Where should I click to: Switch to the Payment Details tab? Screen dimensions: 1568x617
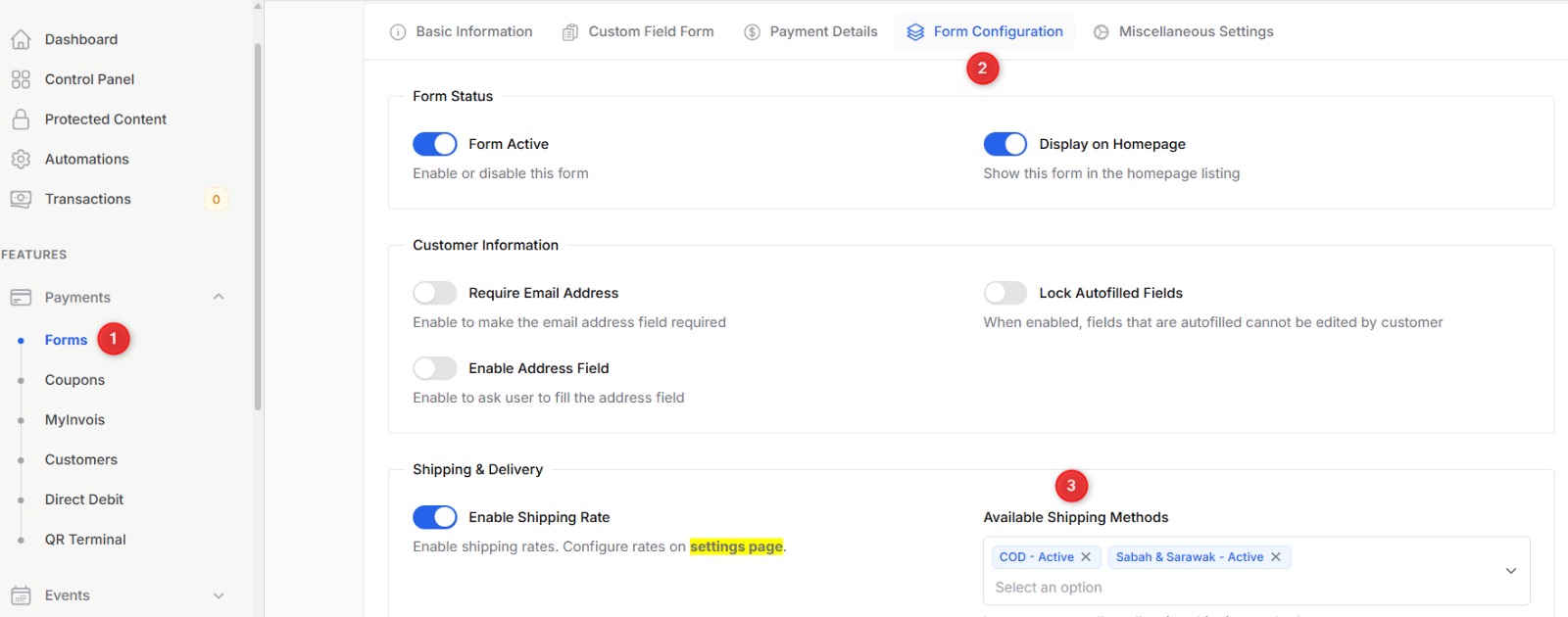pos(811,32)
